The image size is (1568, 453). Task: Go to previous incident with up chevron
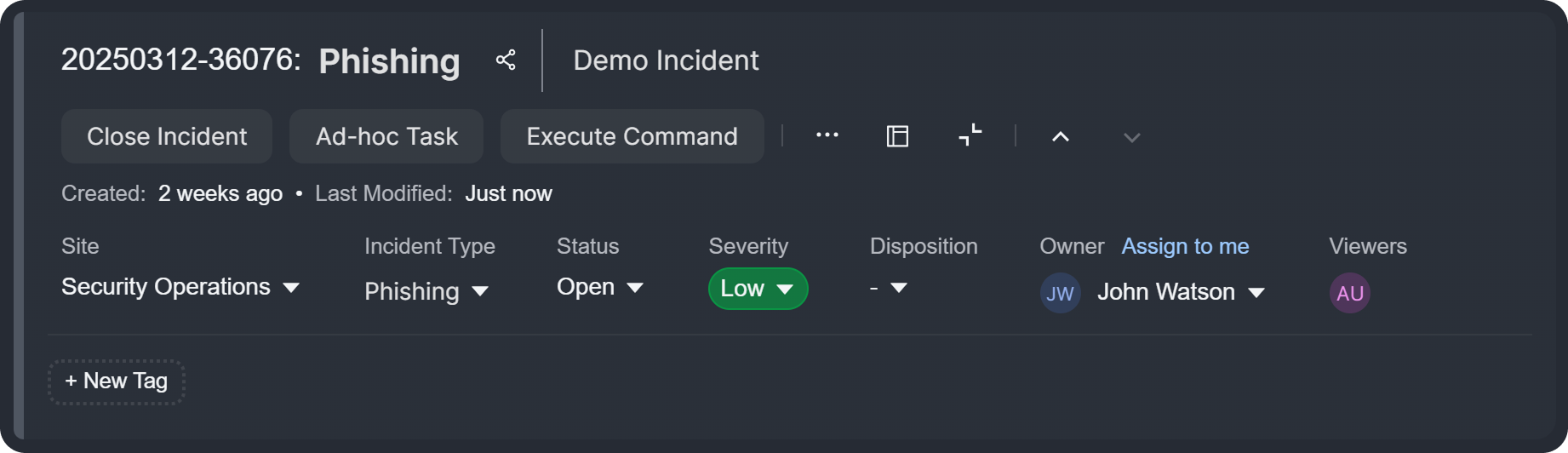pos(1060,137)
